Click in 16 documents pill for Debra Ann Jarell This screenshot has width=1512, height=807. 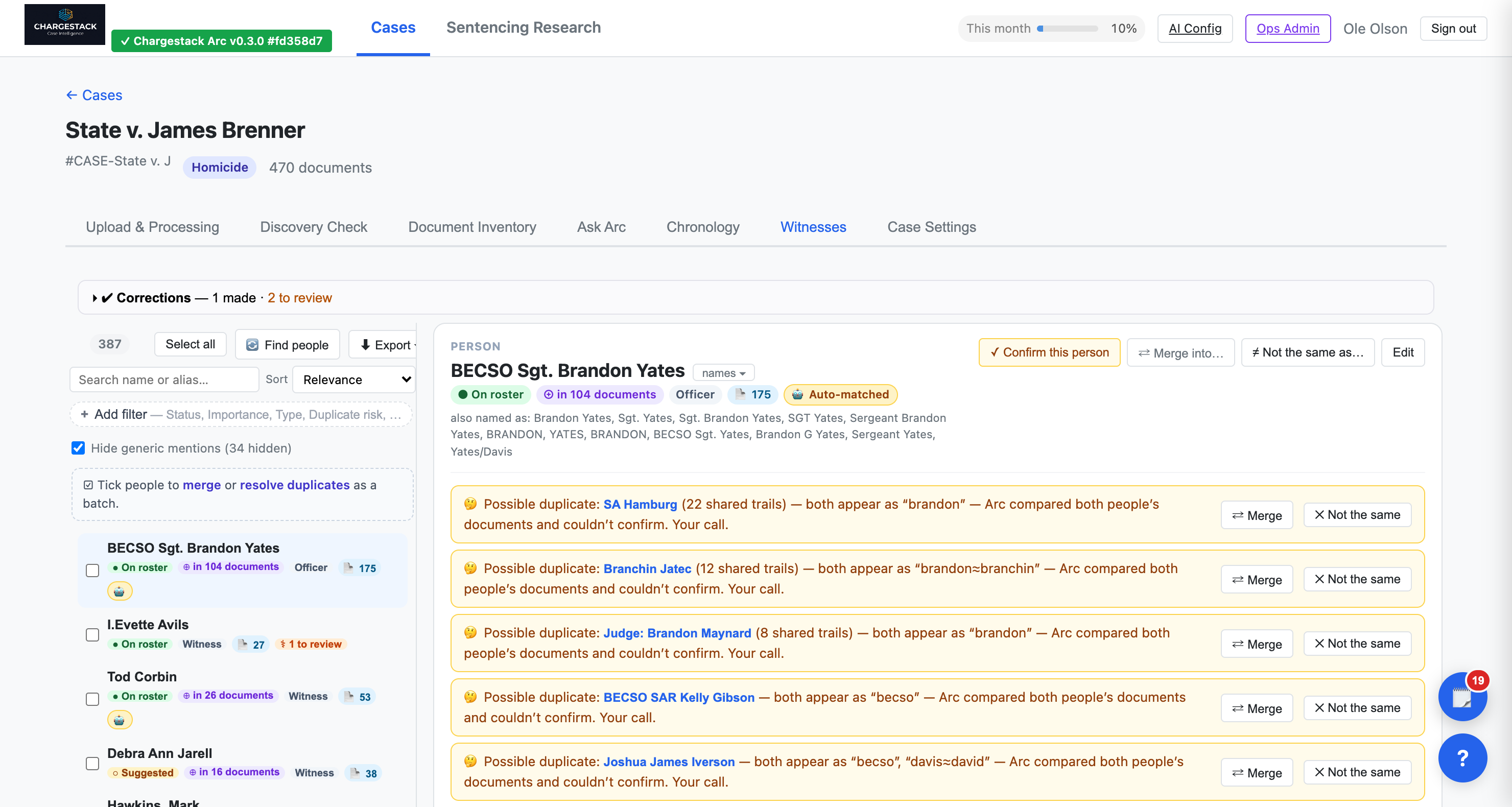[234, 772]
